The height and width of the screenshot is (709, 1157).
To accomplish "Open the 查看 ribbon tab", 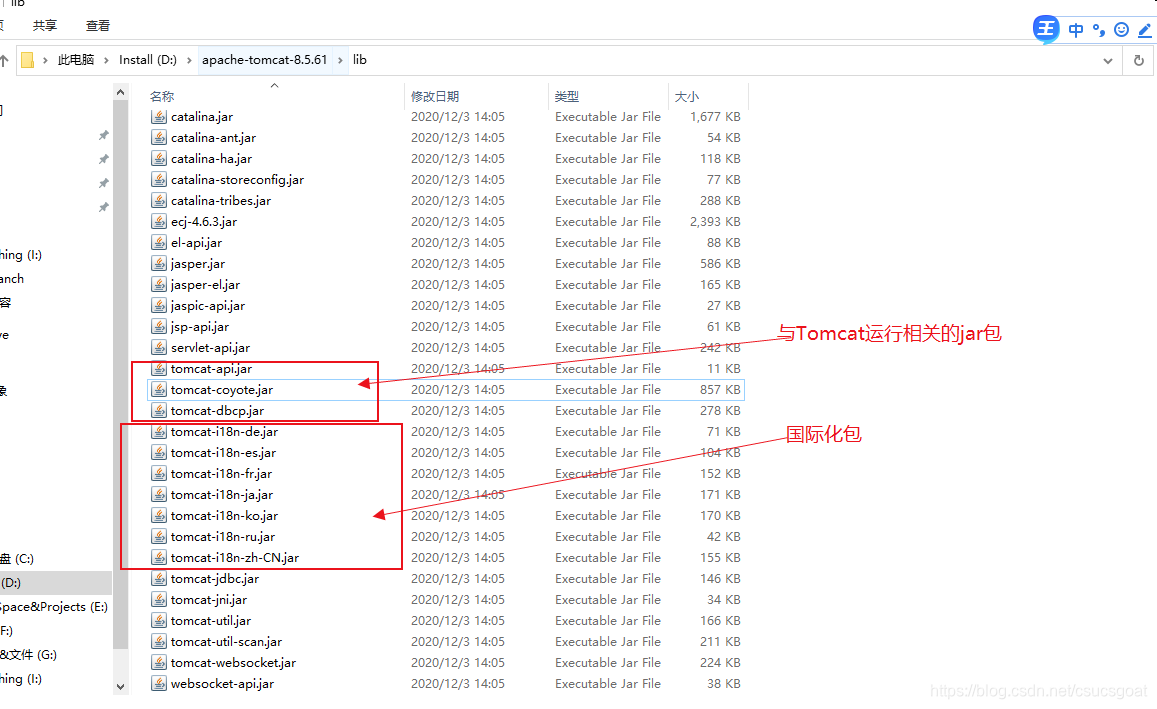I will (97, 26).
